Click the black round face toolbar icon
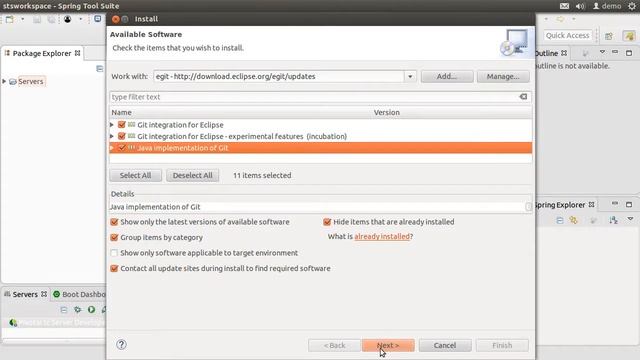The width and height of the screenshot is (640, 360). (67, 19)
